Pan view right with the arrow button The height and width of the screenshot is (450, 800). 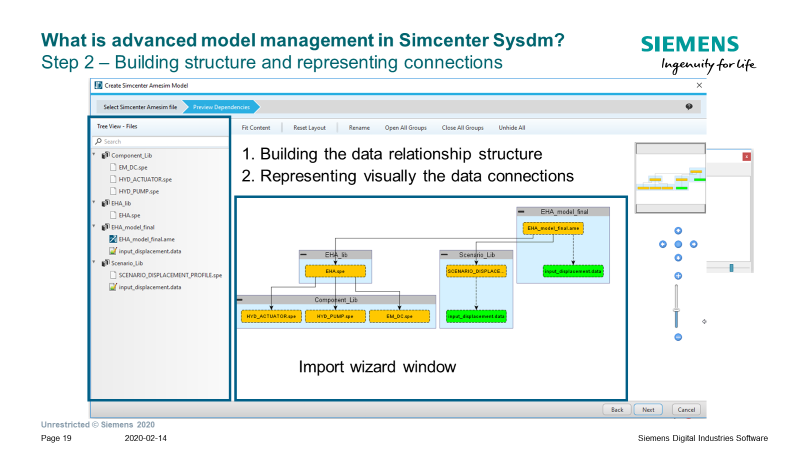(694, 244)
